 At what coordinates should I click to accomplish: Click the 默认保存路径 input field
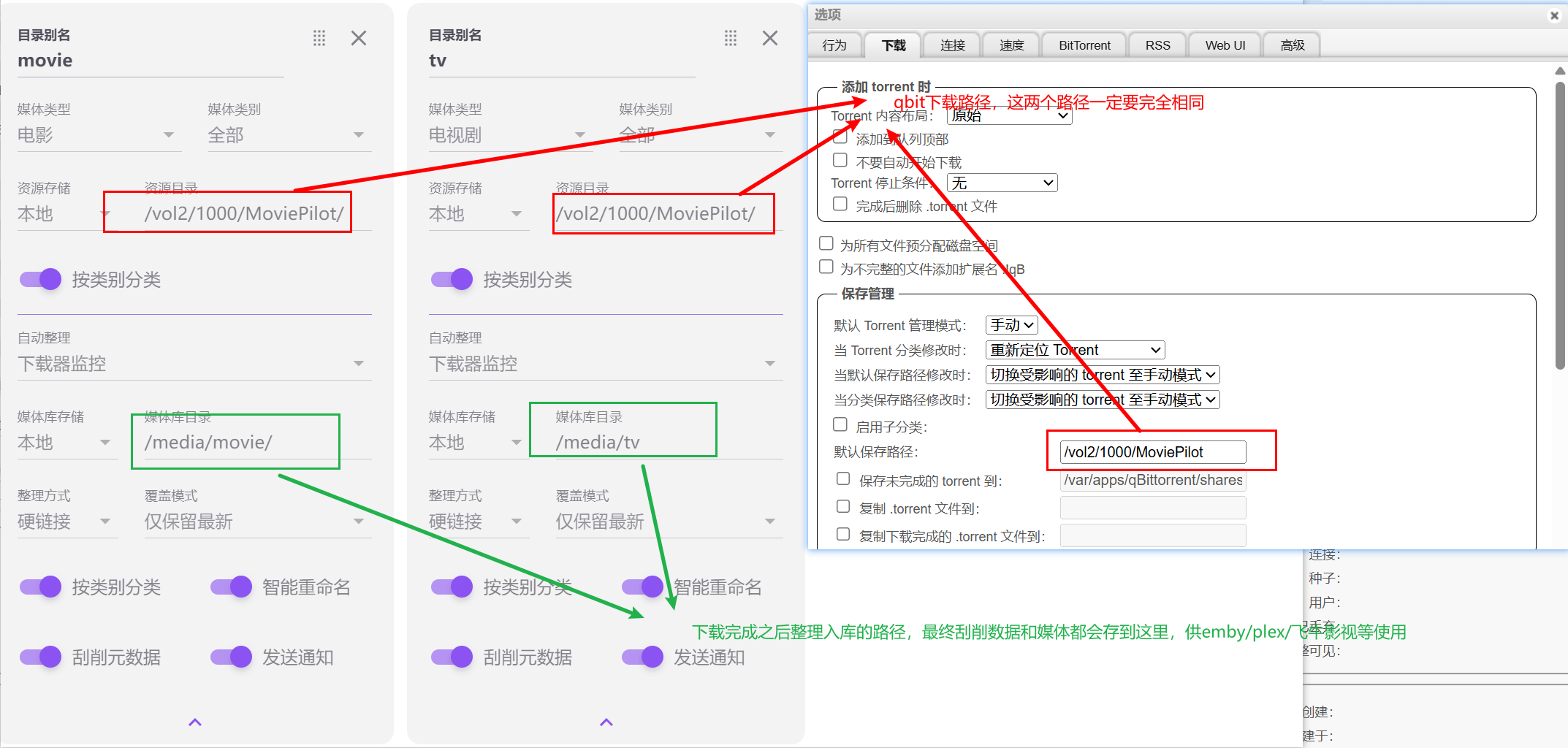click(1152, 452)
